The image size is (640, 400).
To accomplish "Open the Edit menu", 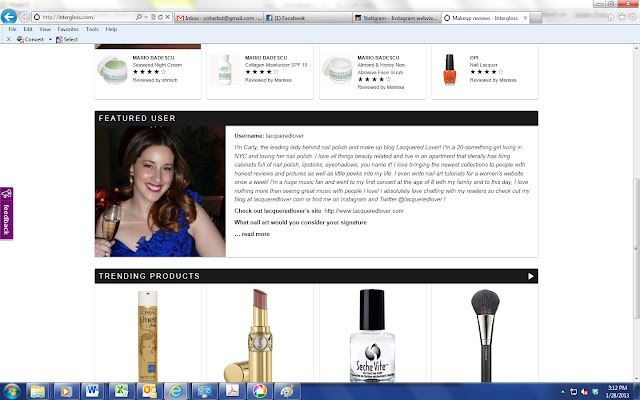I will [28, 29].
